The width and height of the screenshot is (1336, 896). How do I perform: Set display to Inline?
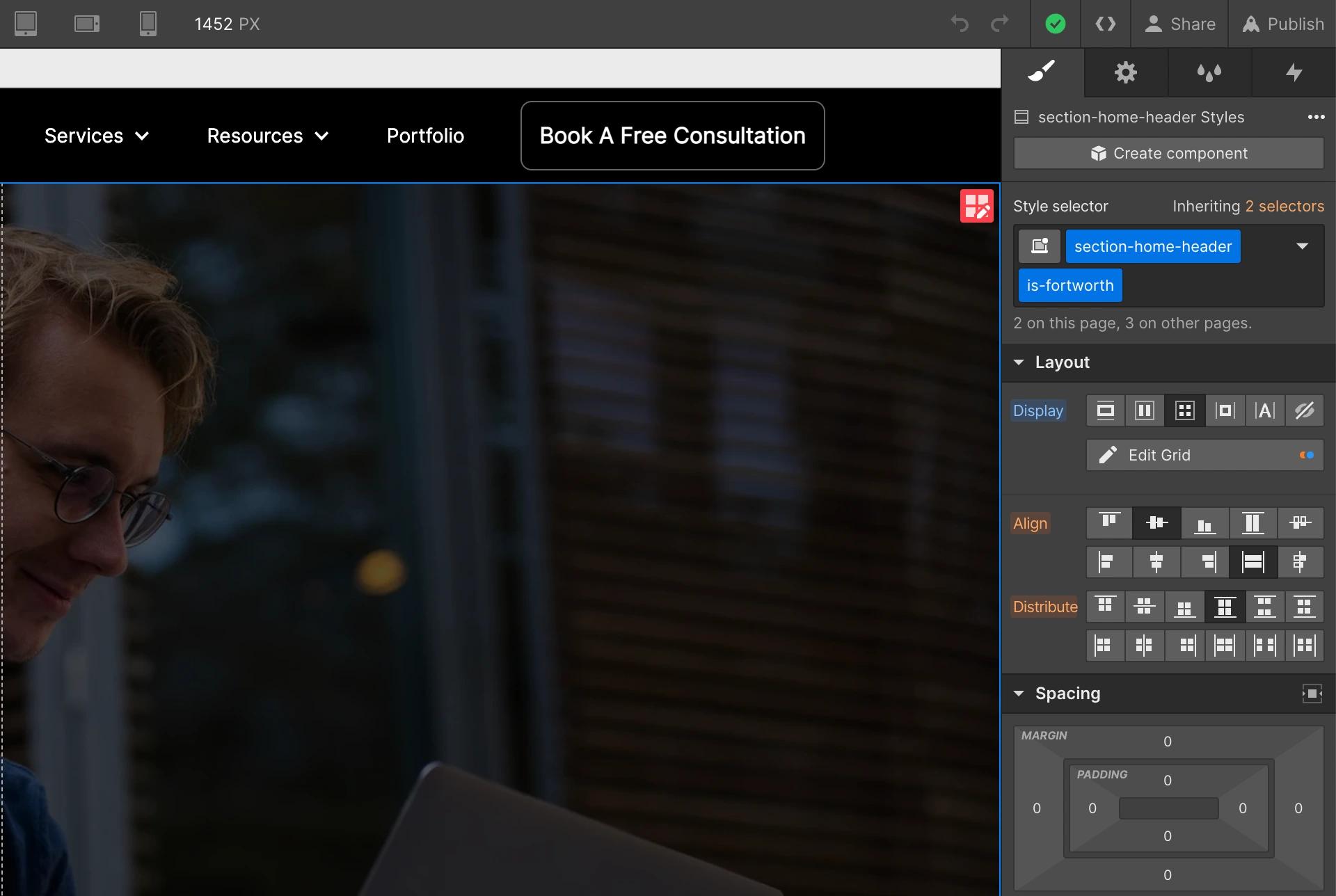tap(1265, 410)
